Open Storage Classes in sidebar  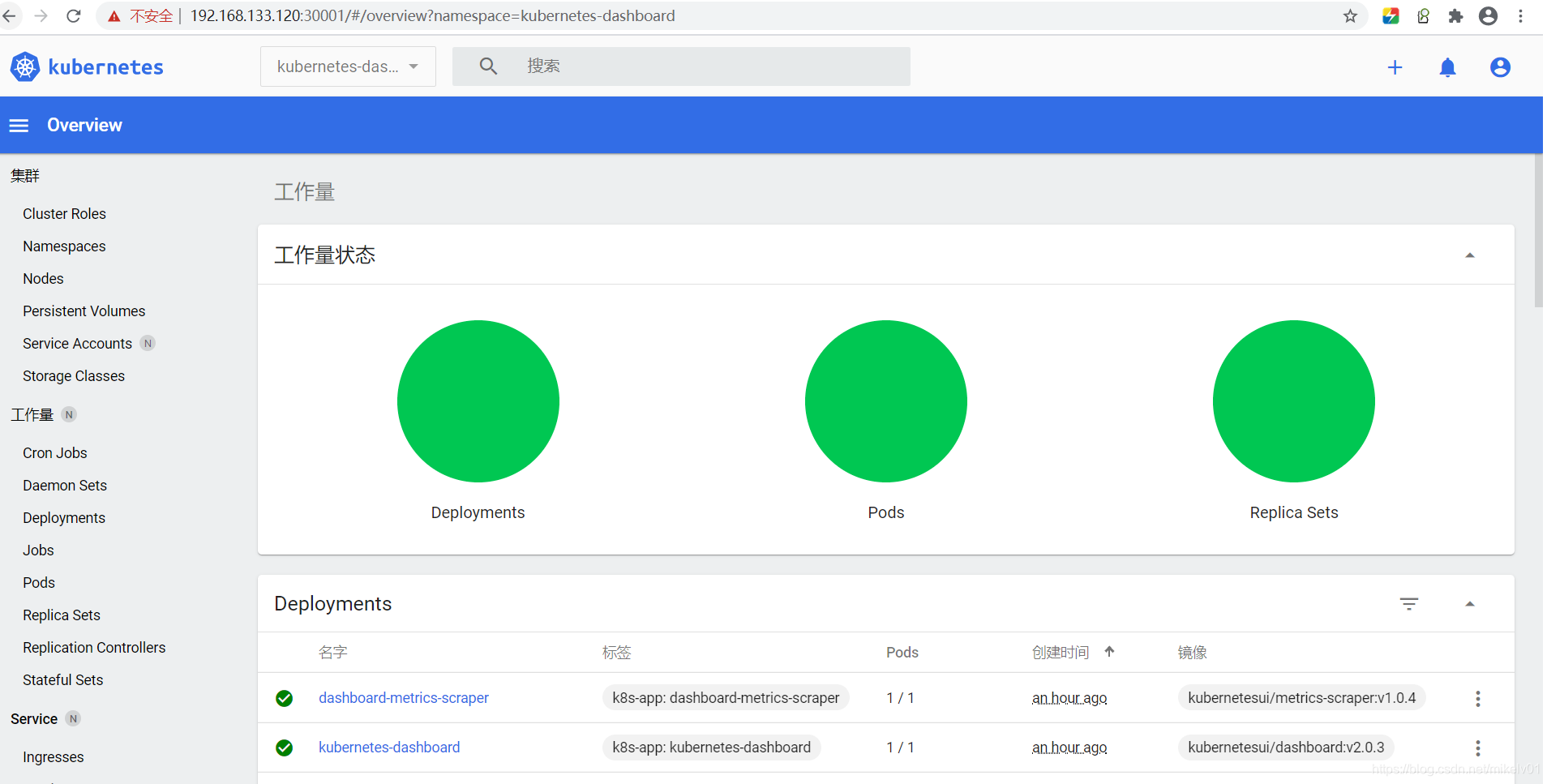click(74, 376)
